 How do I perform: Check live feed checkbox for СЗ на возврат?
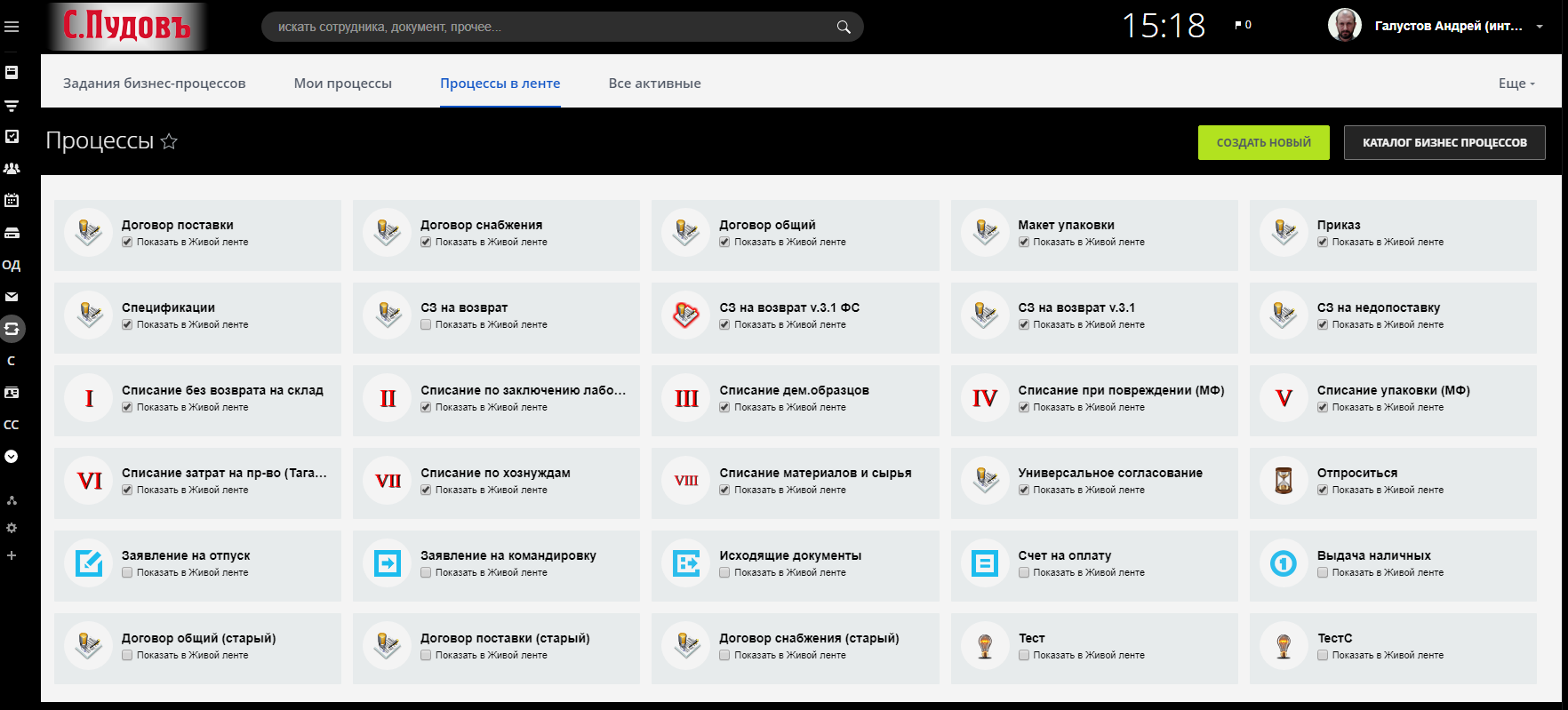[x=426, y=324]
